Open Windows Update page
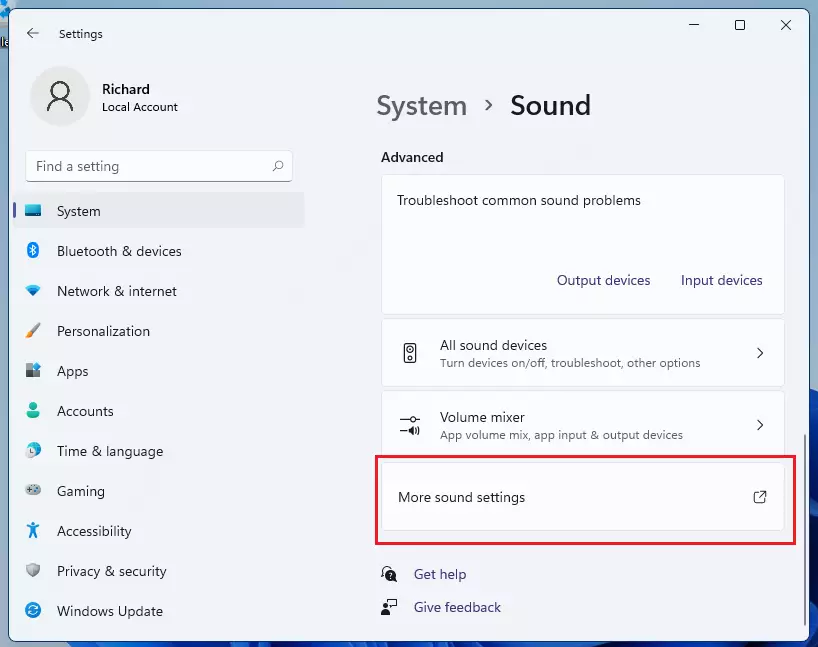The width and height of the screenshot is (818, 647). pyautogui.click(x=159, y=610)
